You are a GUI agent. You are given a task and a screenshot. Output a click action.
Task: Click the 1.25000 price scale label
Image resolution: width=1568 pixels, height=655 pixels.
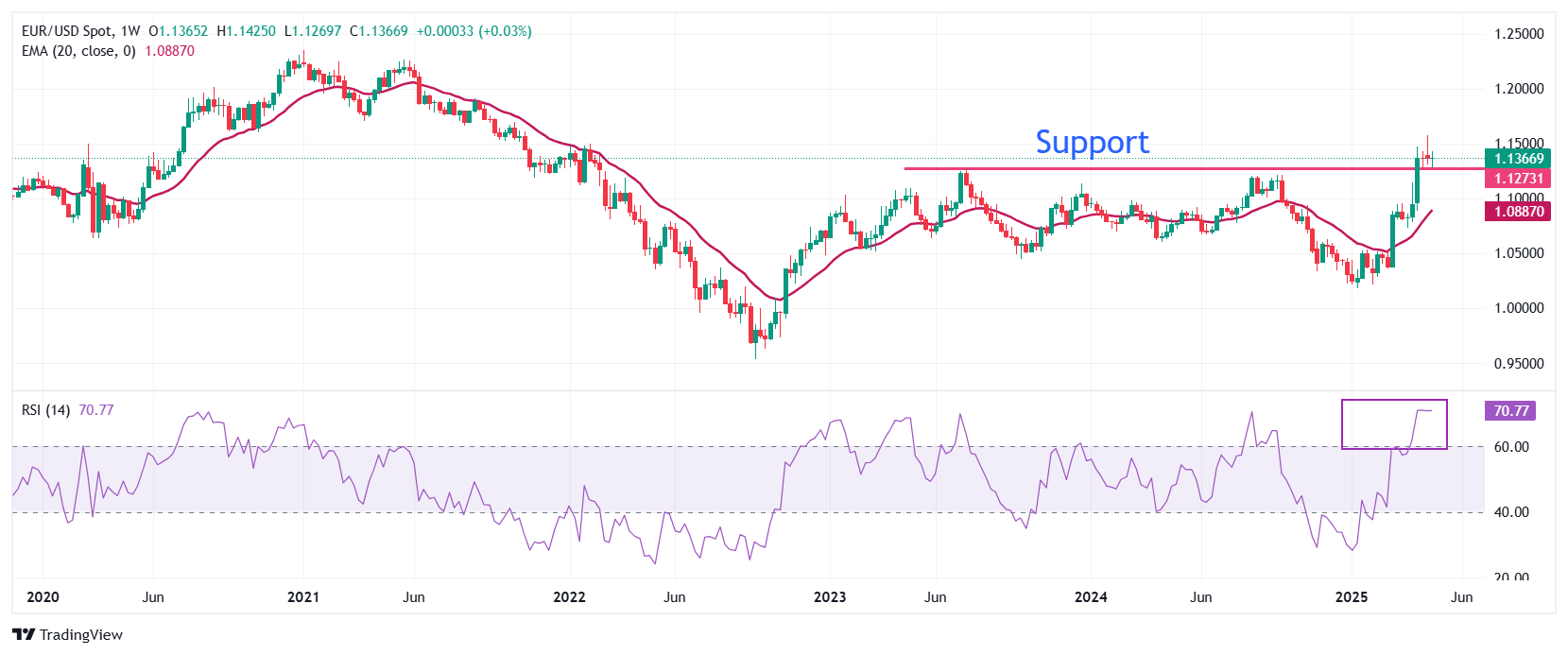1518,34
